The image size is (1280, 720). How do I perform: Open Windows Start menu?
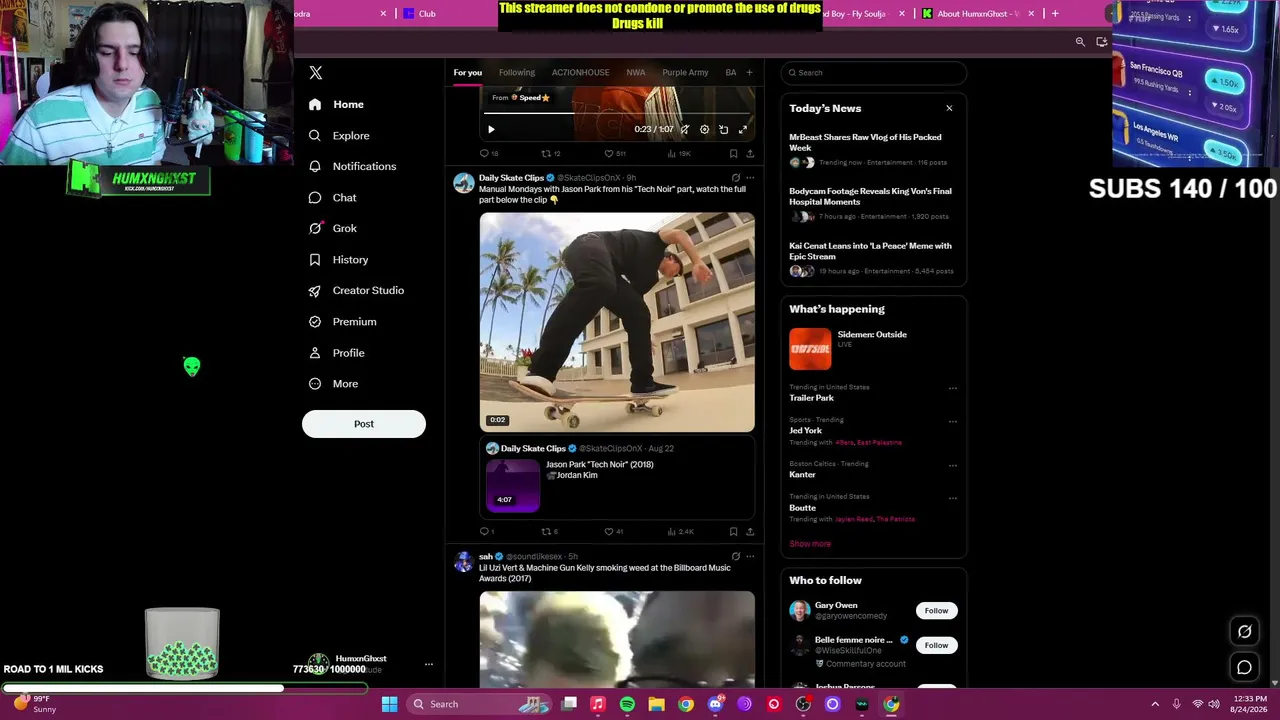[389, 704]
